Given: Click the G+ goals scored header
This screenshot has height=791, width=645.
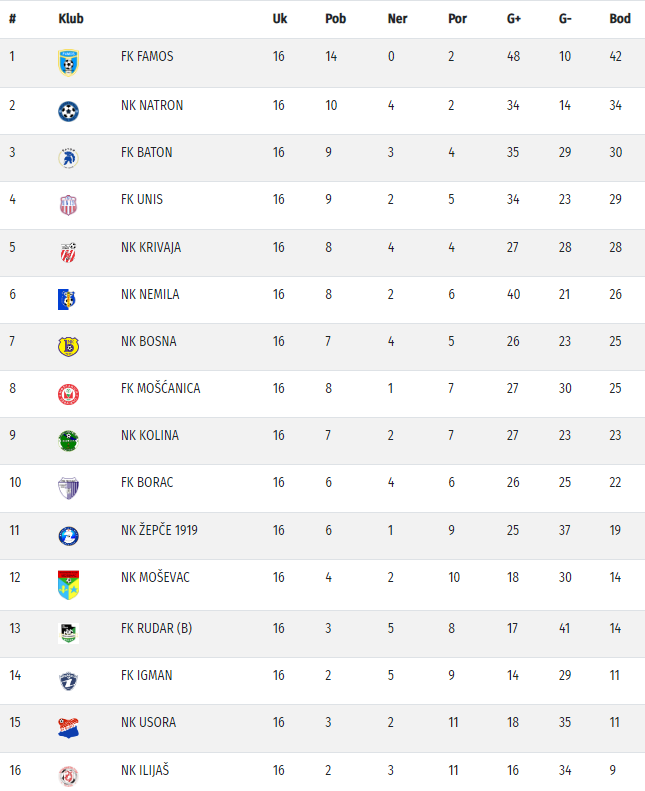Looking at the screenshot, I should click(514, 19).
